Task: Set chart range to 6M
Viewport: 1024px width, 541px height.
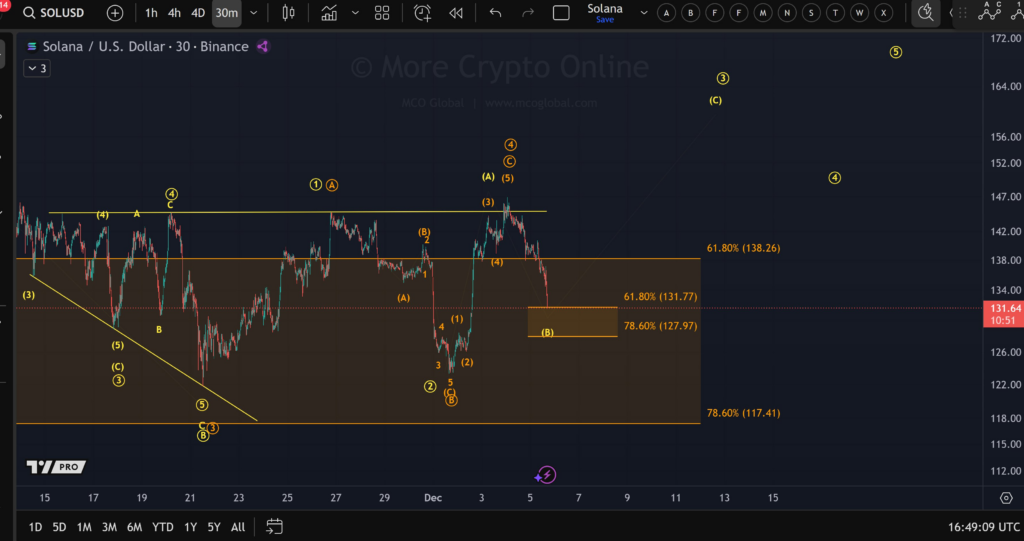Action: click(x=135, y=527)
